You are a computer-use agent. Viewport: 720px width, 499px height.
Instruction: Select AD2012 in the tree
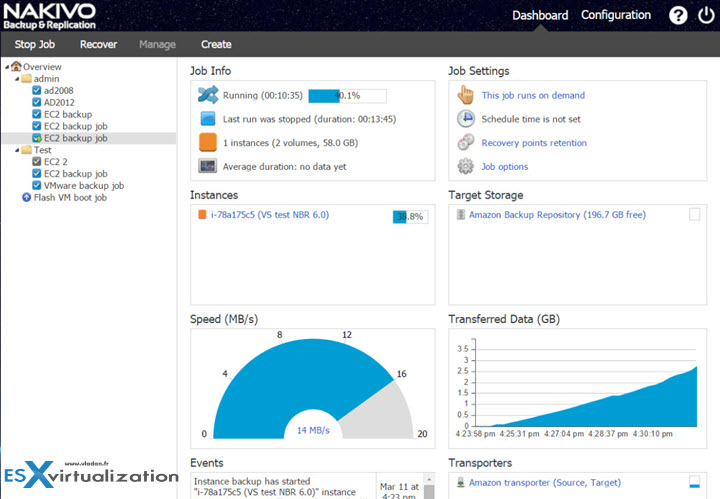[x=59, y=102]
